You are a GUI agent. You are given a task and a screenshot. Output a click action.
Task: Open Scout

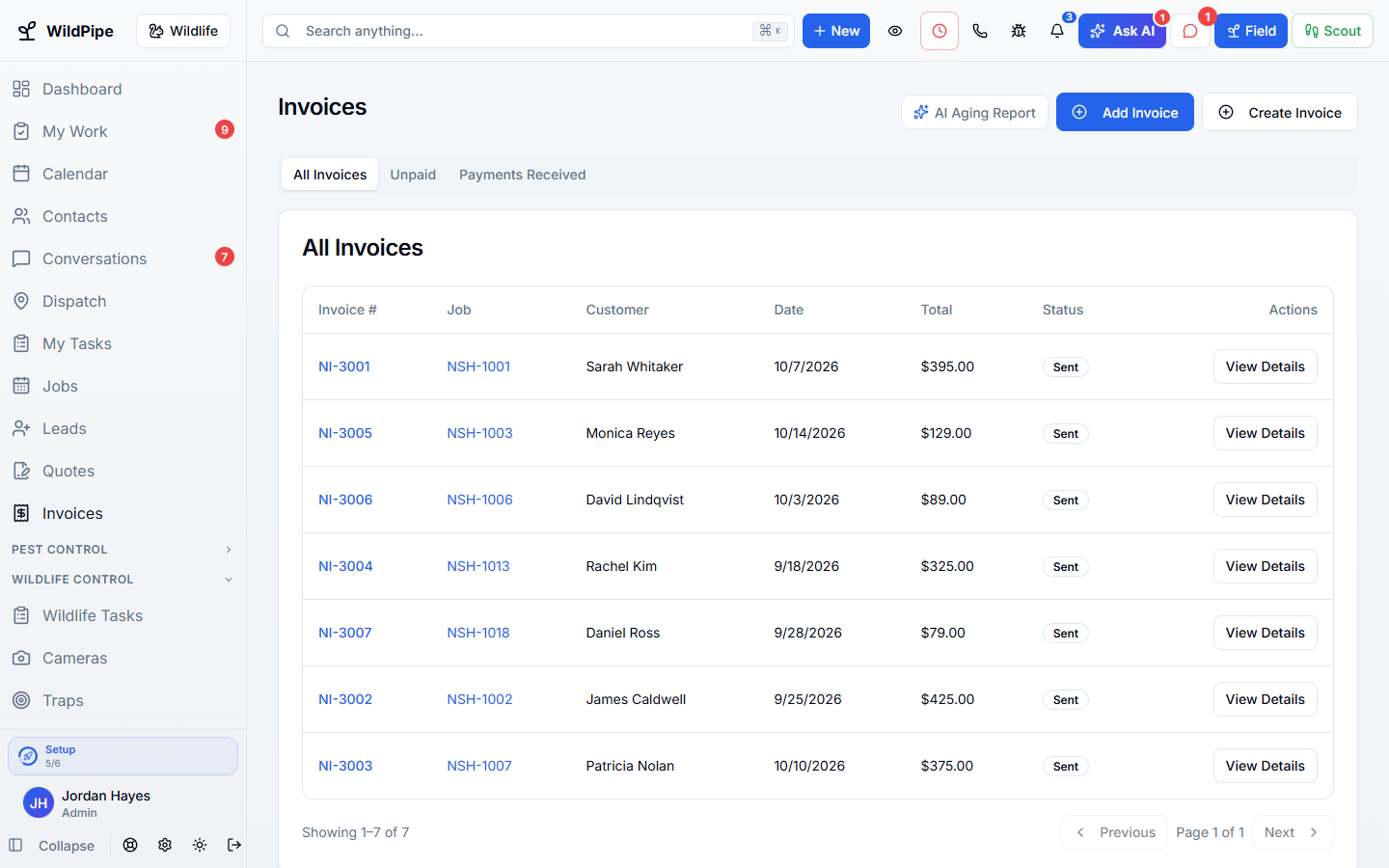pyautogui.click(x=1333, y=31)
